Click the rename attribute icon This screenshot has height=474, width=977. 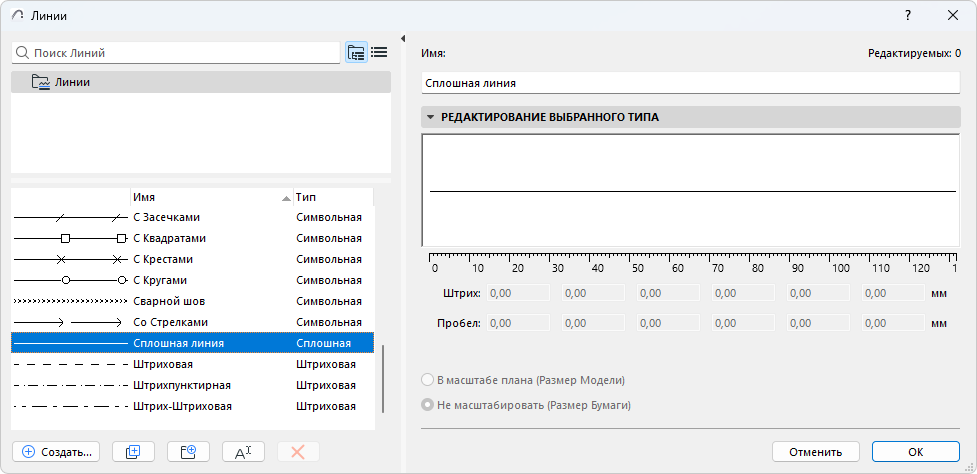243,452
